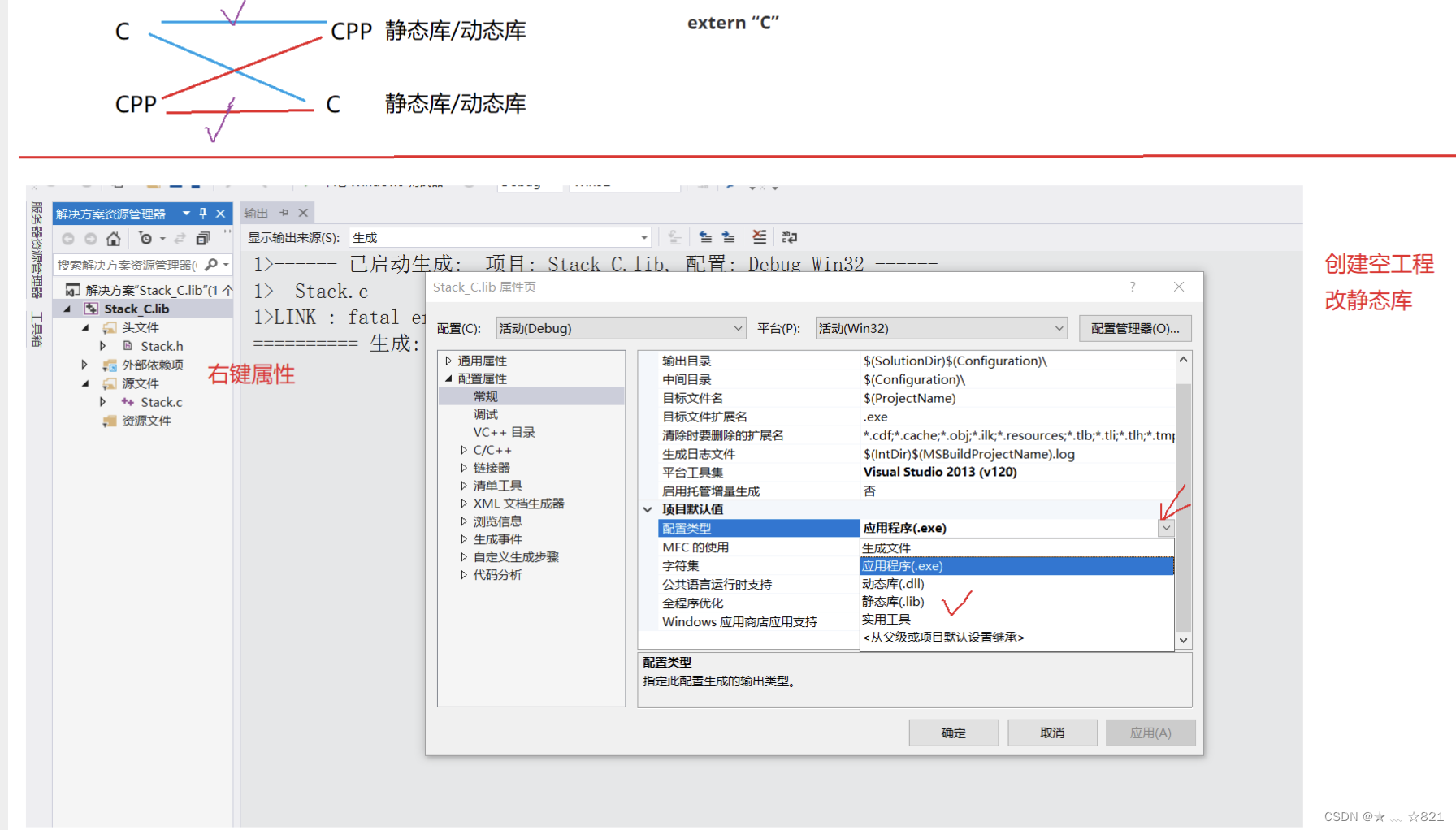Click the Home icon in Solution Explorer toolbar
1456x830 pixels.
point(114,238)
